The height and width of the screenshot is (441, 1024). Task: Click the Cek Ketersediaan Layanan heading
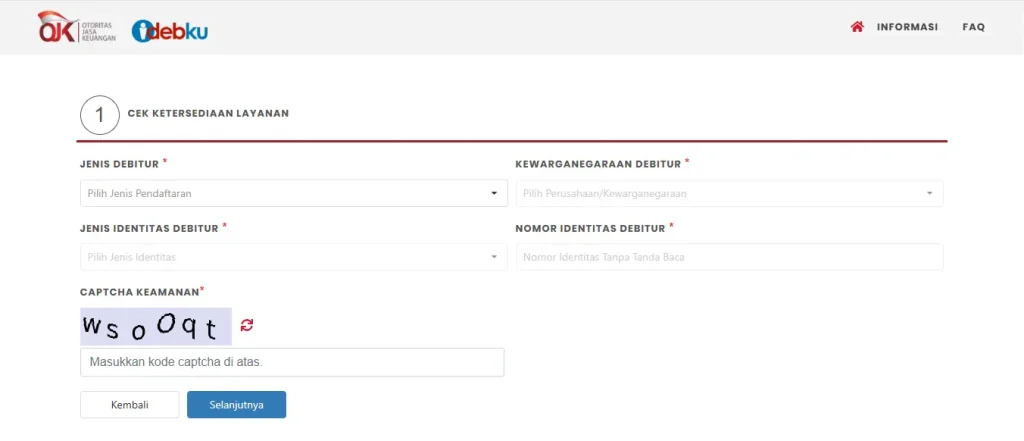coord(208,114)
